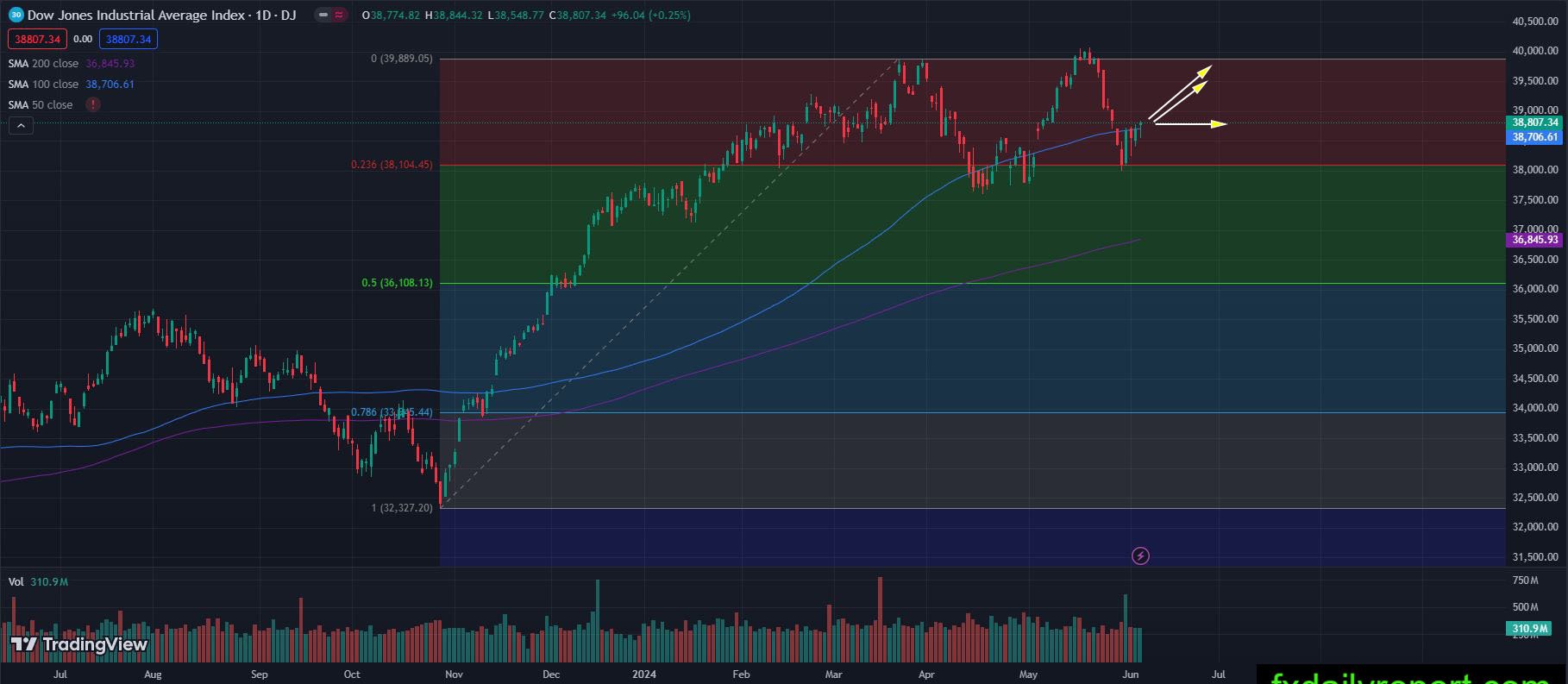Click the green 38,807.34 price axis label
1568x684 pixels.
point(1535,122)
